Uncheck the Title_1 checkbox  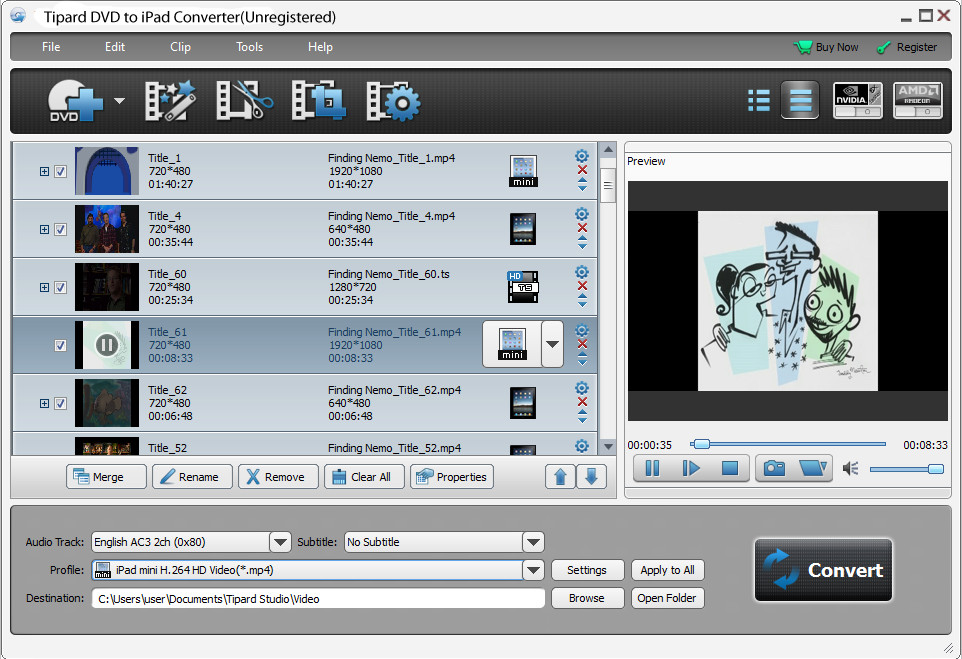[60, 172]
